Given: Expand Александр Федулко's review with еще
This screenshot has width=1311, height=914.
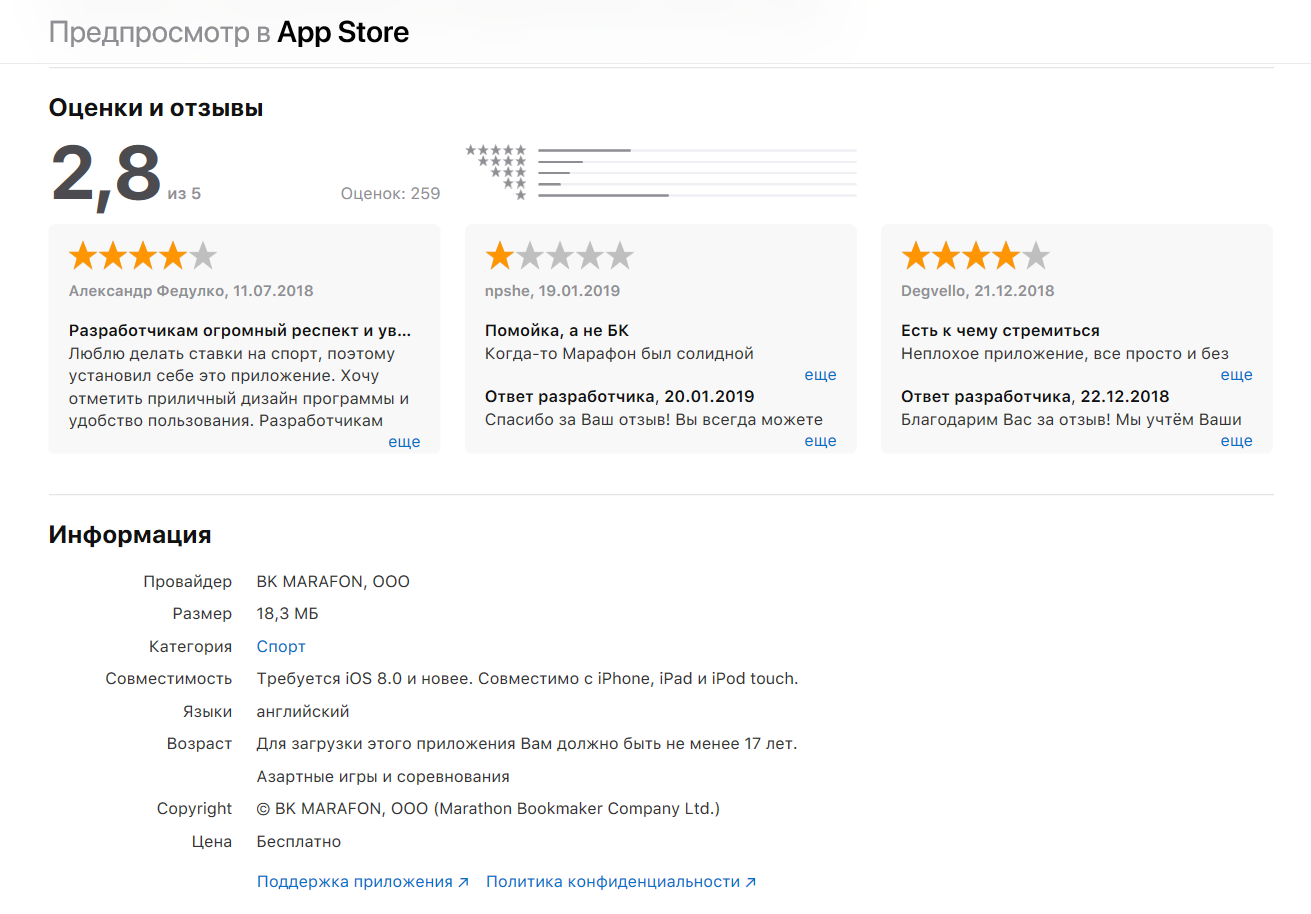Looking at the screenshot, I should point(404,441).
